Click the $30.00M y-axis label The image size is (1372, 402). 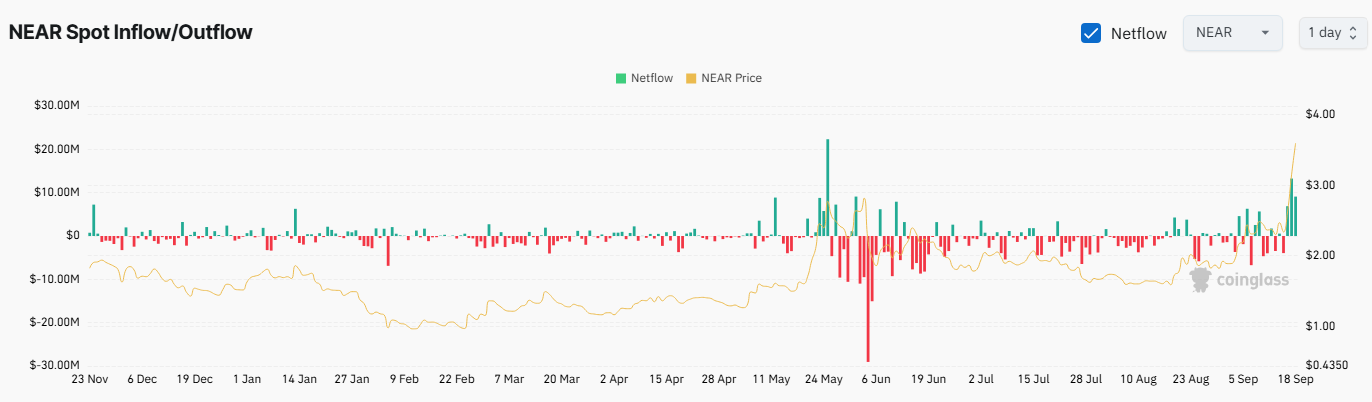coord(58,106)
